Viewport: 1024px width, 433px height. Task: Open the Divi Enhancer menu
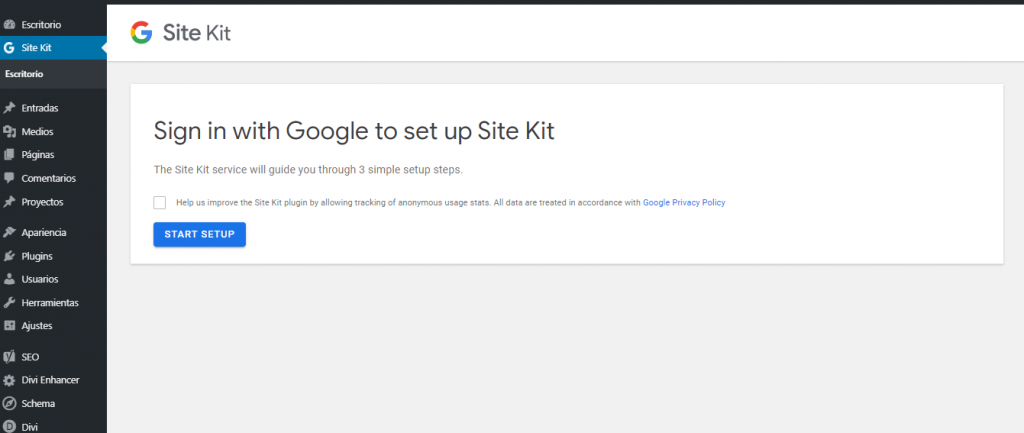click(54, 380)
